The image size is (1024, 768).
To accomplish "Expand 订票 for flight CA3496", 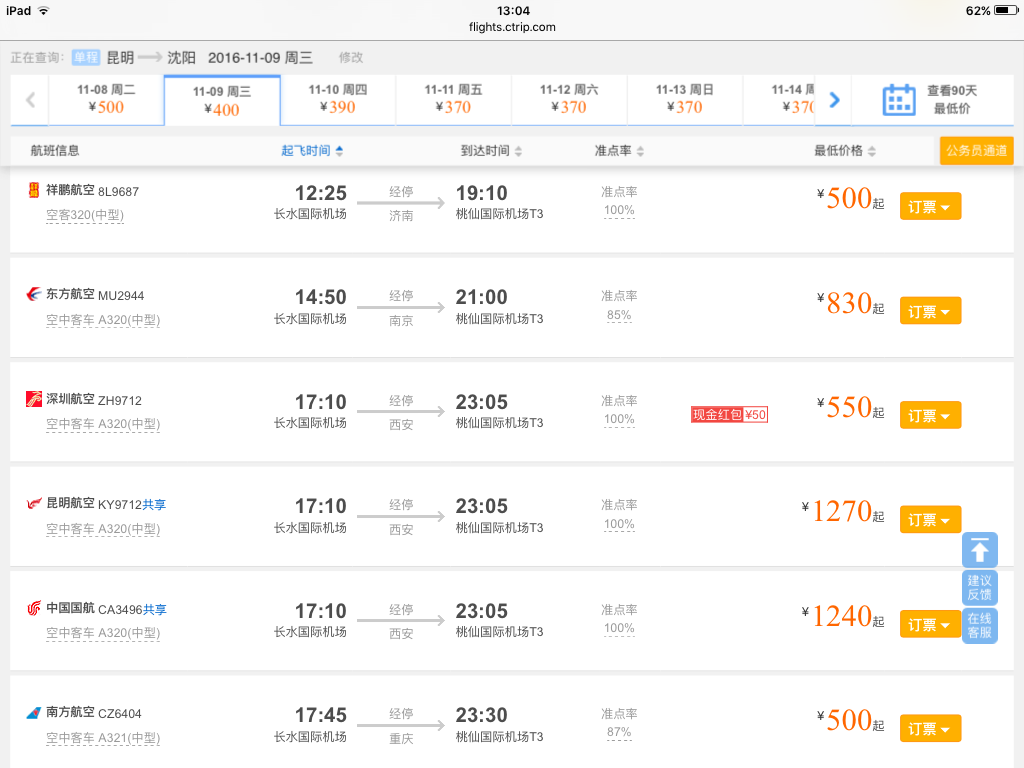I will pyautogui.click(x=930, y=624).
